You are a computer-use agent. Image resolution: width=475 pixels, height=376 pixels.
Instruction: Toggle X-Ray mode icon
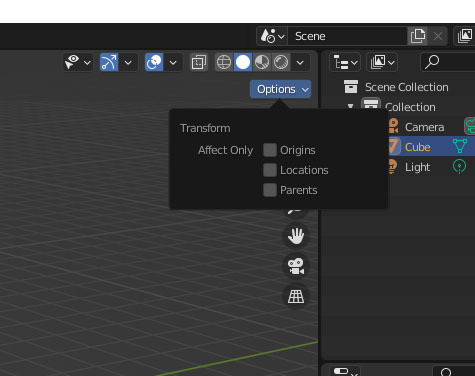coord(199,62)
